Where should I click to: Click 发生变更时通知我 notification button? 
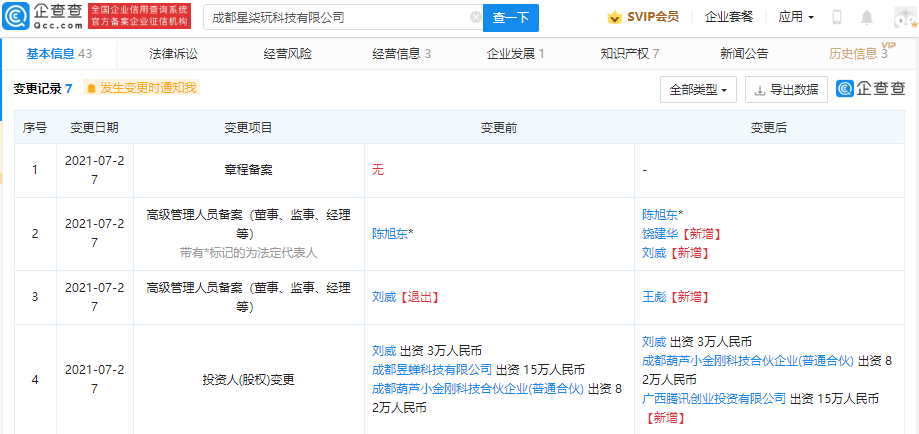141,88
